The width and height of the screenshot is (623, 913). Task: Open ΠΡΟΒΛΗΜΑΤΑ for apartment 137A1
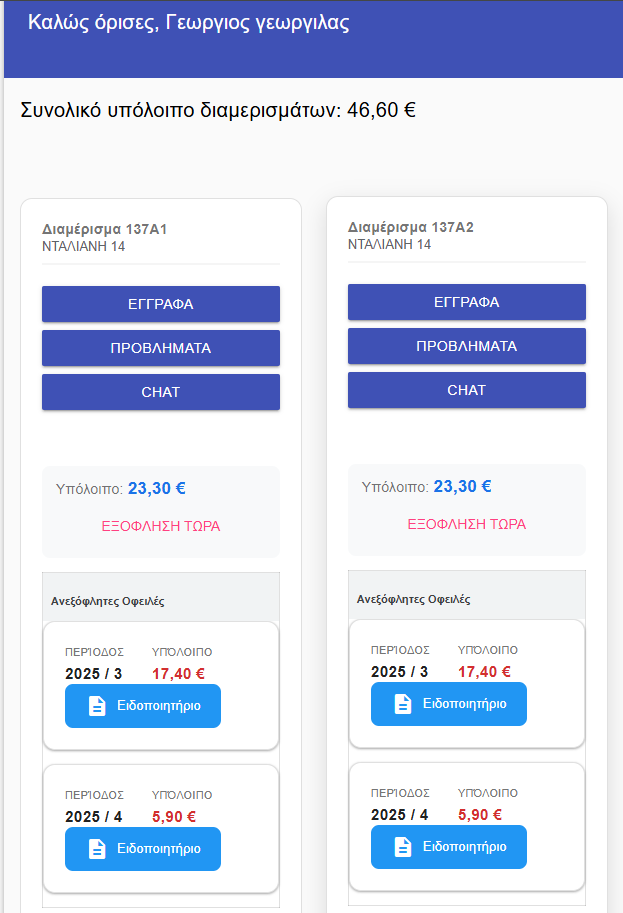click(x=160, y=347)
